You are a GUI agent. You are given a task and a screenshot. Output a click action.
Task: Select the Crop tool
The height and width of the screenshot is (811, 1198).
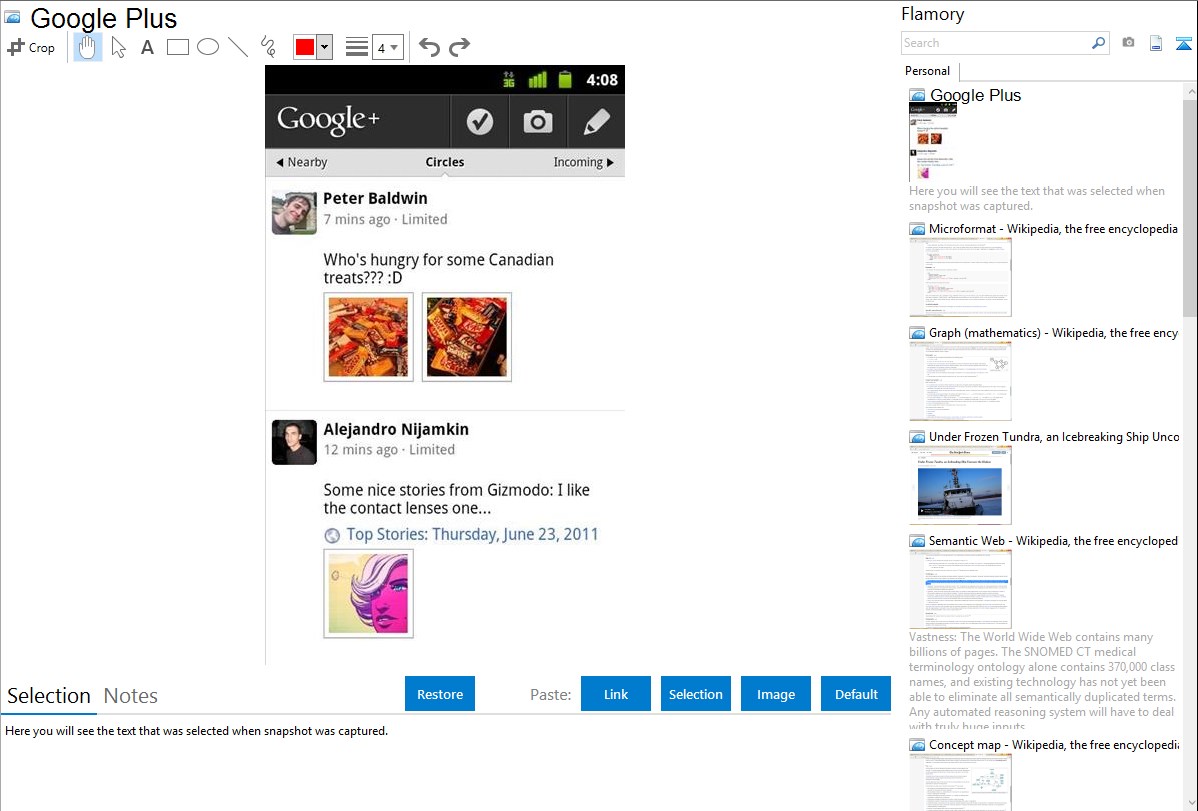(31, 47)
